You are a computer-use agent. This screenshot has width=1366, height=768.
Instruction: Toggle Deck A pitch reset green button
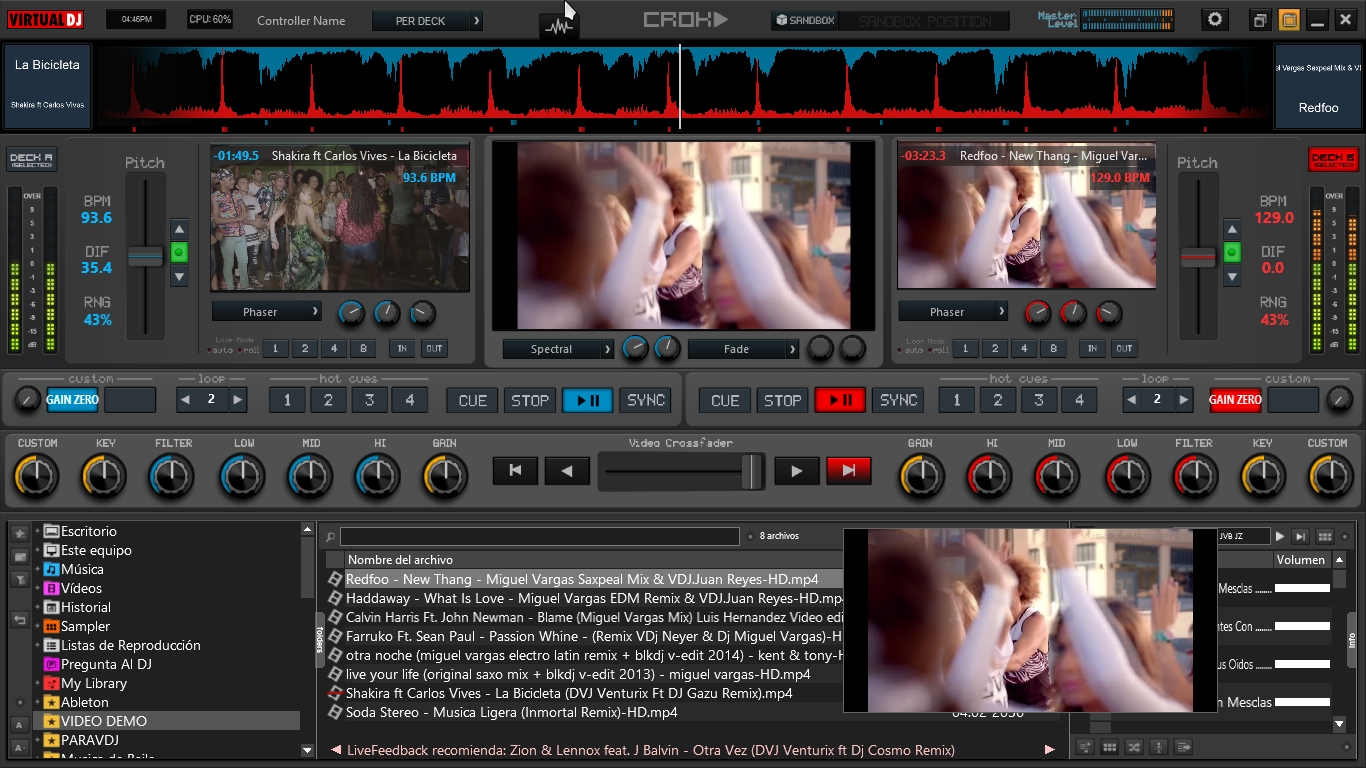click(179, 253)
